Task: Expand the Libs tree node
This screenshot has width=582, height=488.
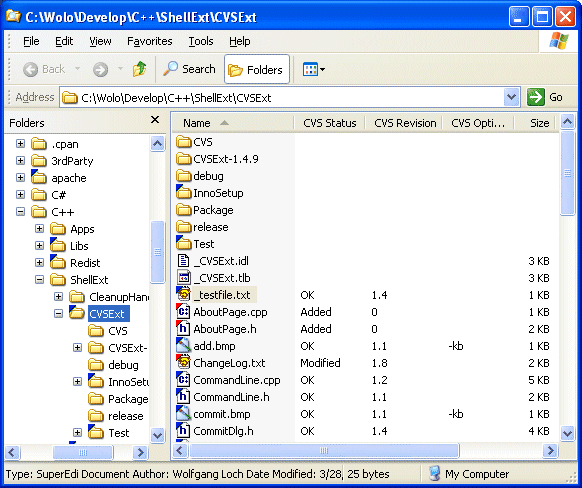Action: 39,246
